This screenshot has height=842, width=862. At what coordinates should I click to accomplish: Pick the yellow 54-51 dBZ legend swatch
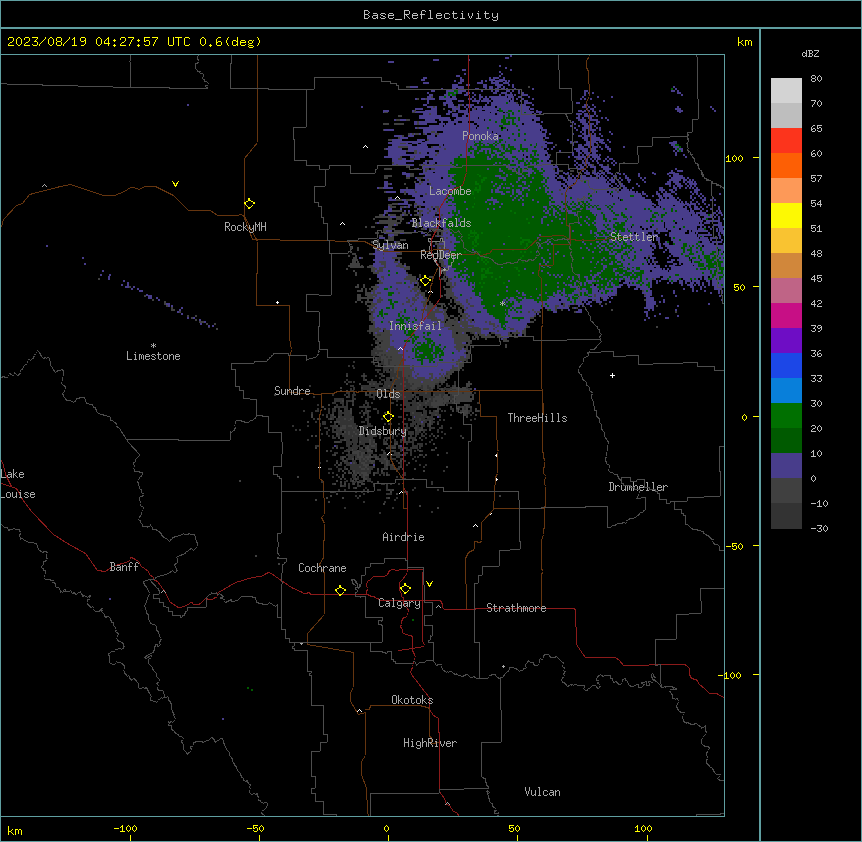[x=786, y=215]
